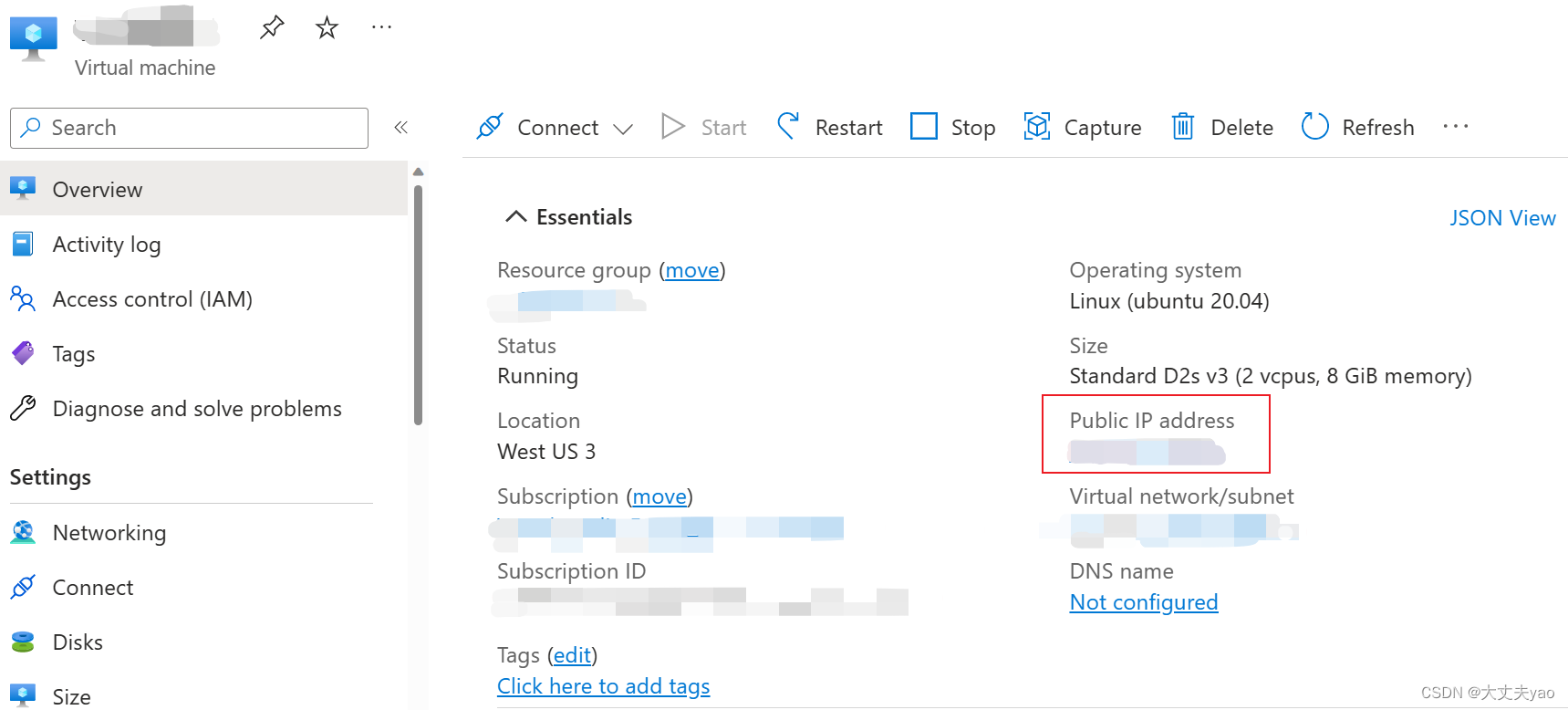Screen dimensions: 1568x710
Task: Open JSON View
Action: [x=1502, y=218]
